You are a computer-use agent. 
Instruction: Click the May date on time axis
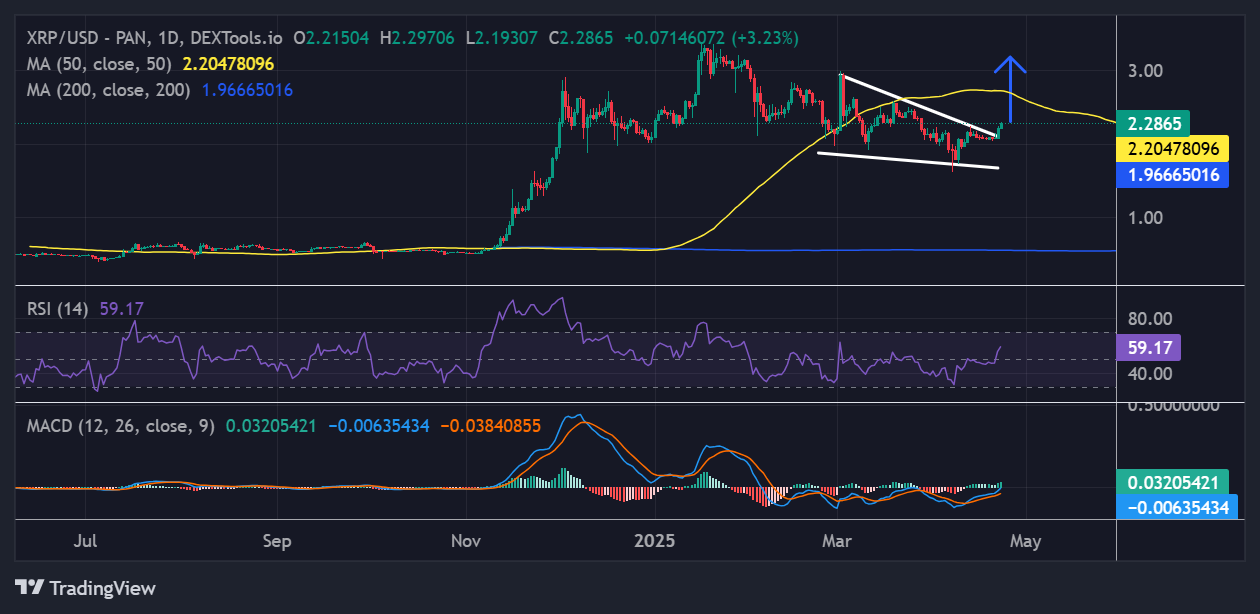coord(1026,541)
